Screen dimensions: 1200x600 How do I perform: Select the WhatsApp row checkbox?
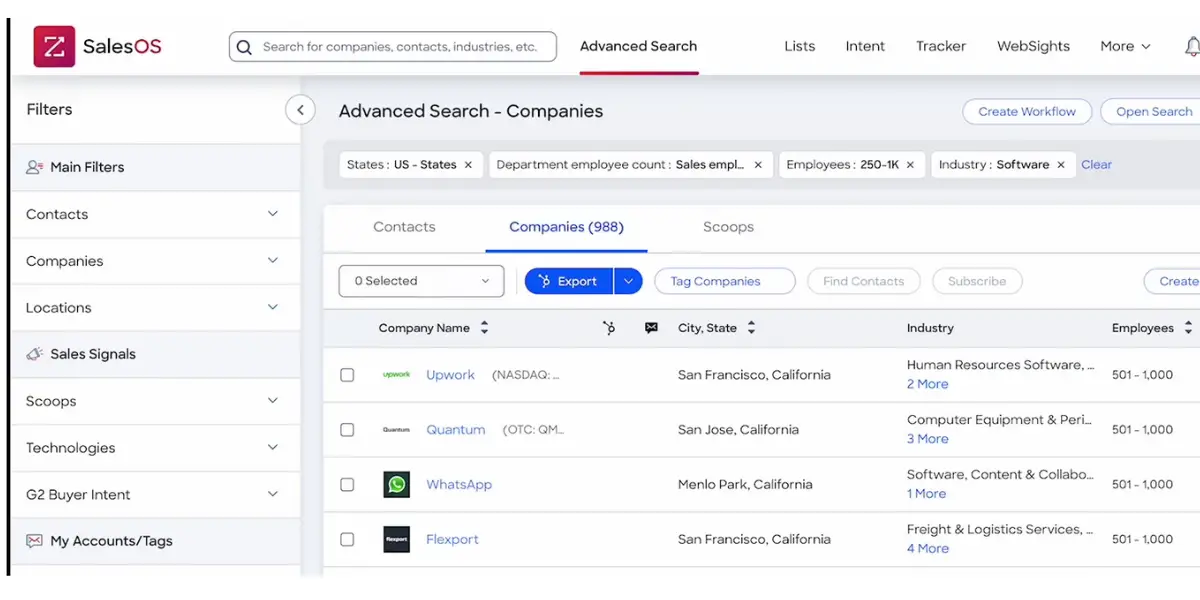(347, 485)
